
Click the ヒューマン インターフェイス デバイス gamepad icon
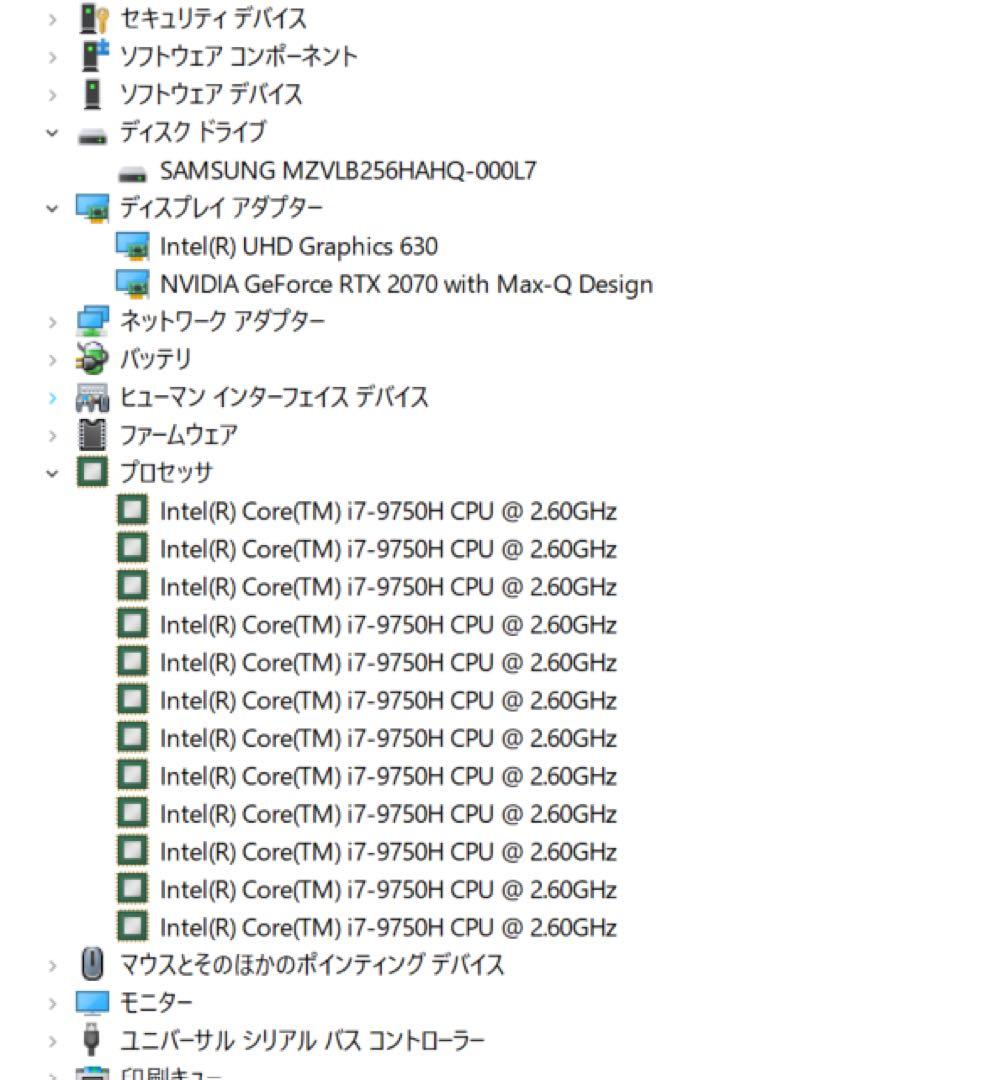point(90,396)
